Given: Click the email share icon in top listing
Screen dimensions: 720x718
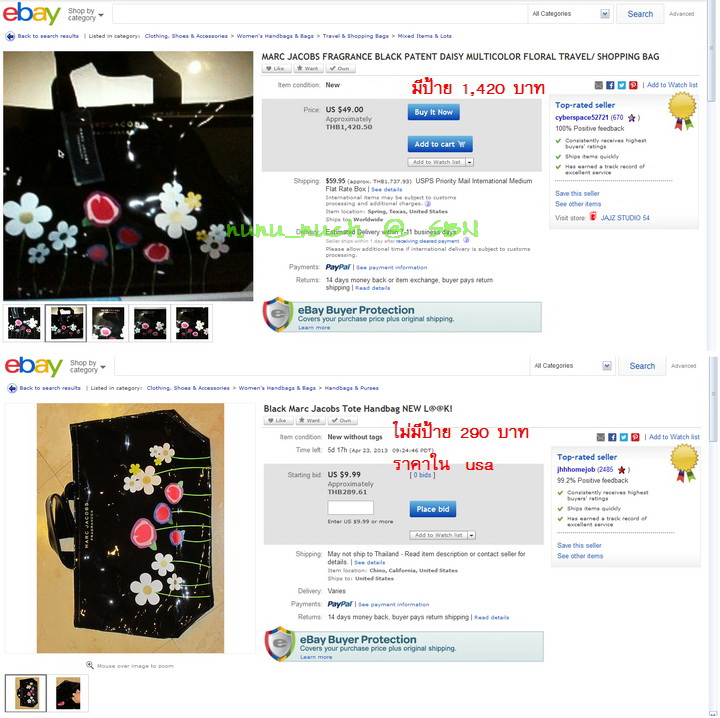Looking at the screenshot, I should [x=599, y=85].
